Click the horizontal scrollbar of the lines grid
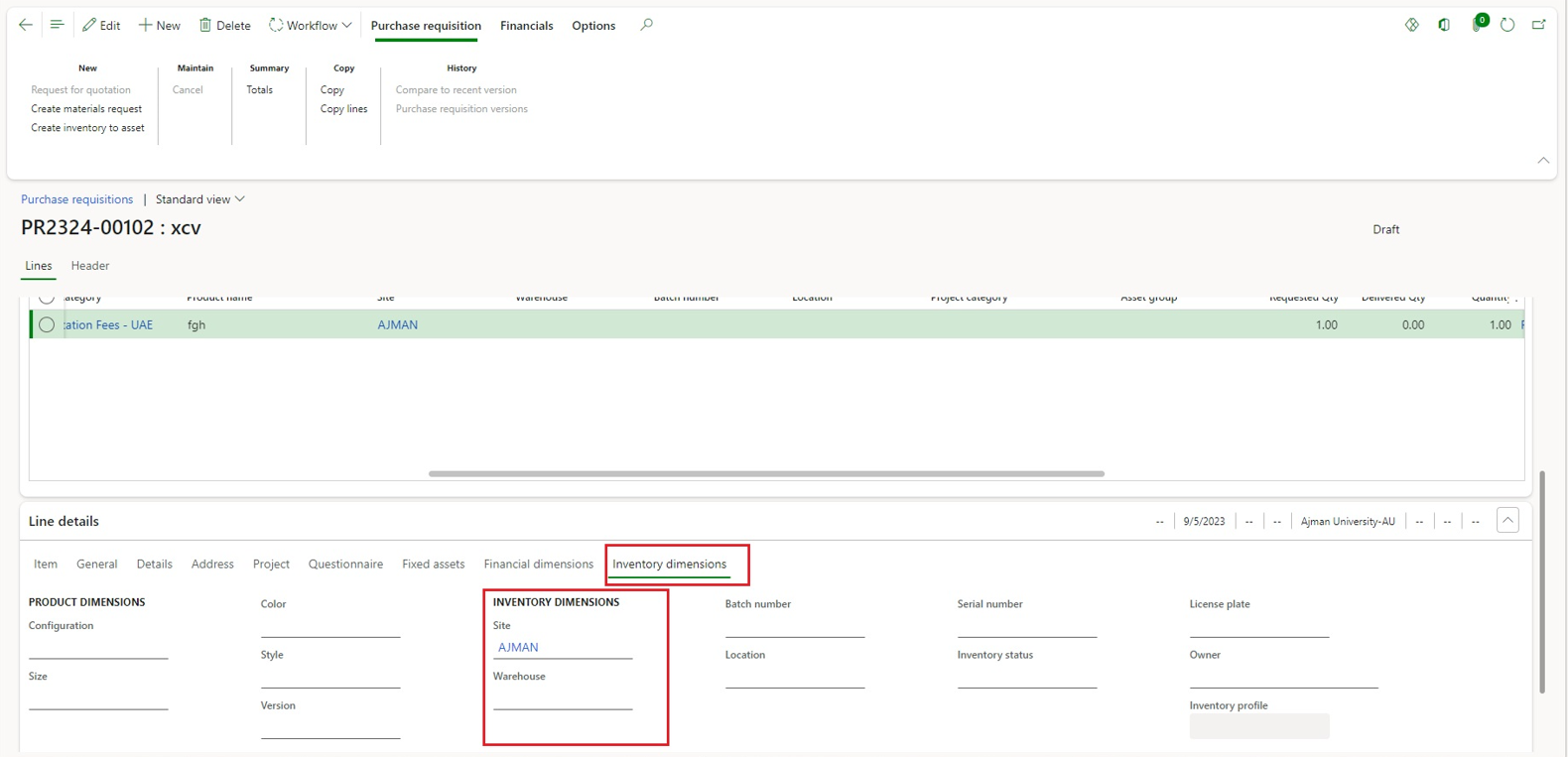The image size is (1568, 757). [x=766, y=474]
